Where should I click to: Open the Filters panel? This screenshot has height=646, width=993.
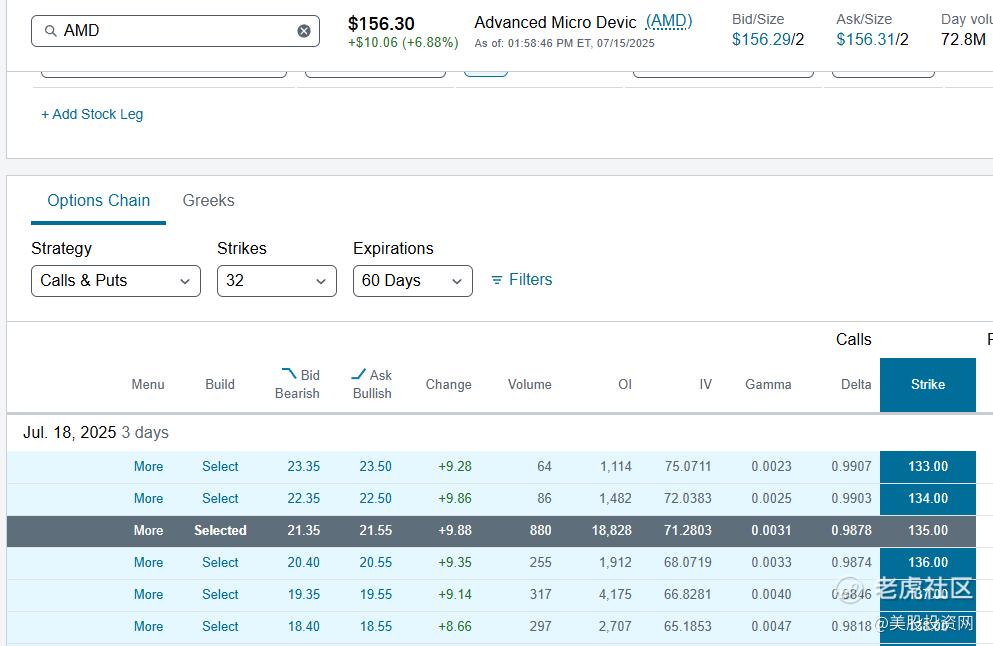coord(522,279)
